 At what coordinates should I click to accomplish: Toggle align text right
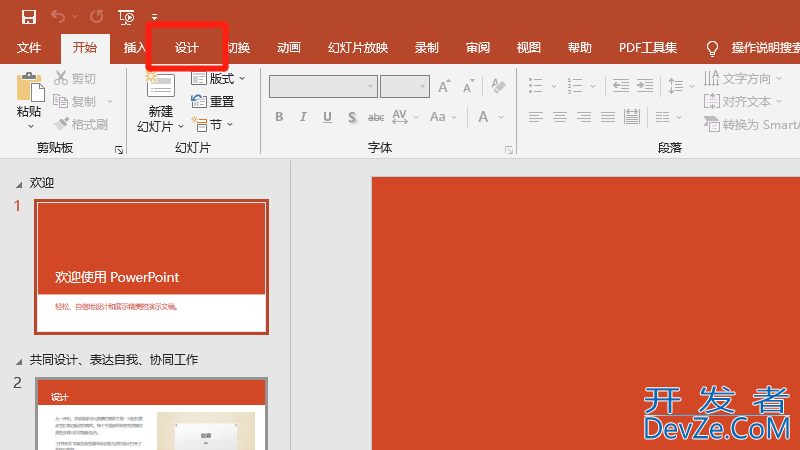click(584, 117)
